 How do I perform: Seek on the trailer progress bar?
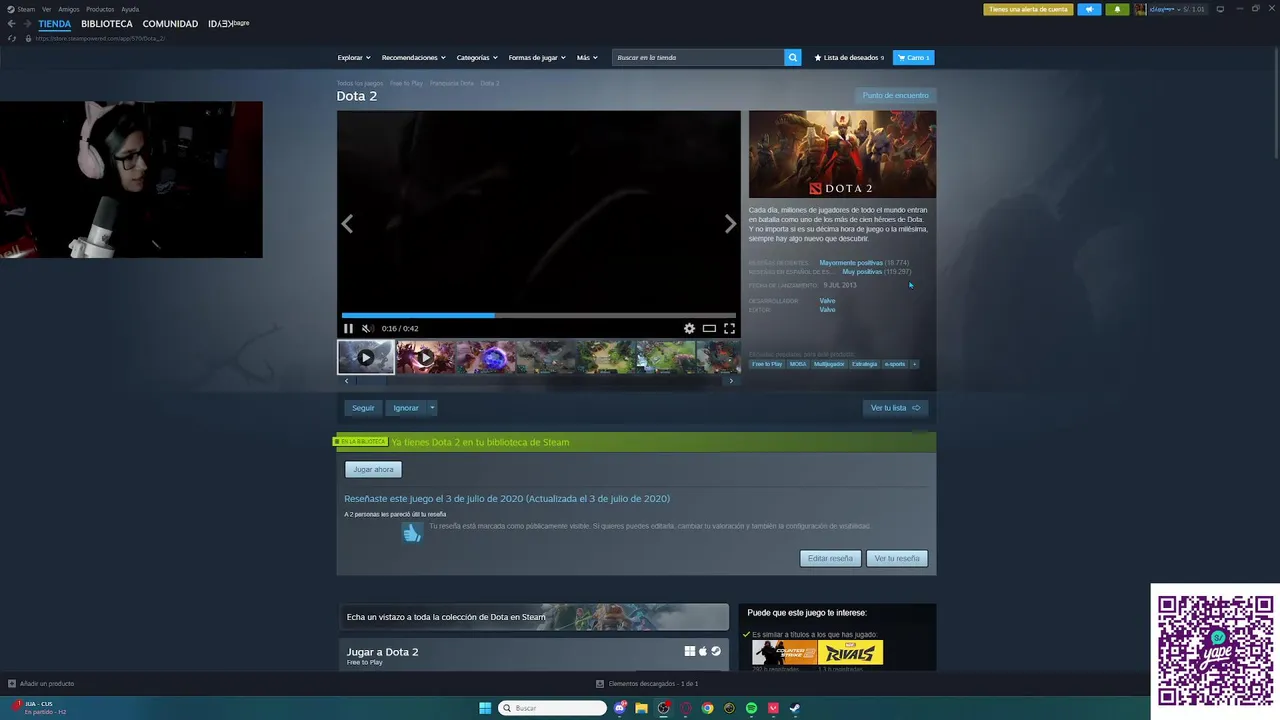[x=538, y=315]
